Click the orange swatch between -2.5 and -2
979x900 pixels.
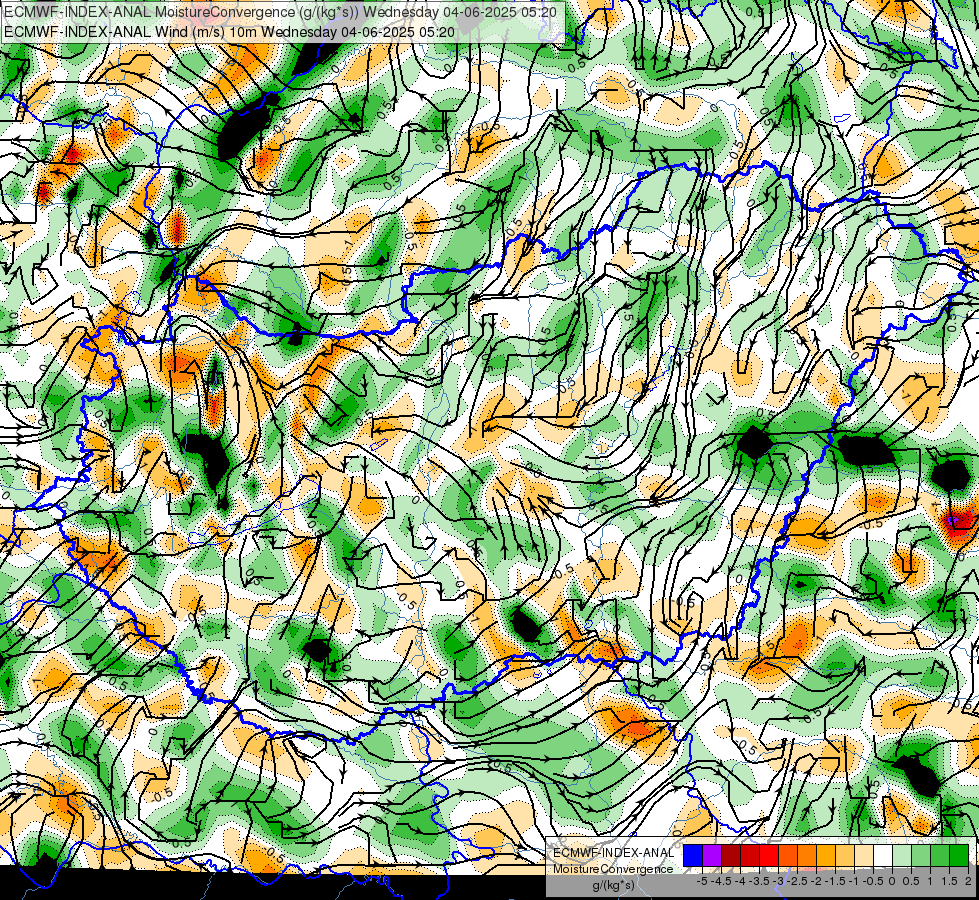tap(807, 856)
